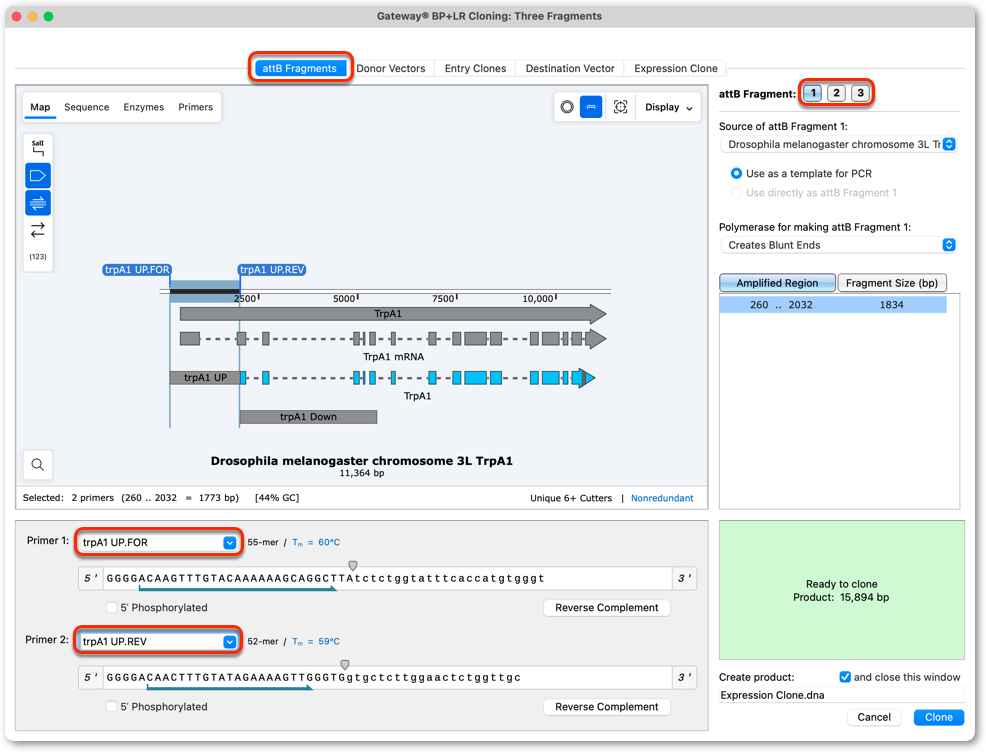Open the Primers view tab
Viewport: 986px width, 752px height.
(x=196, y=107)
